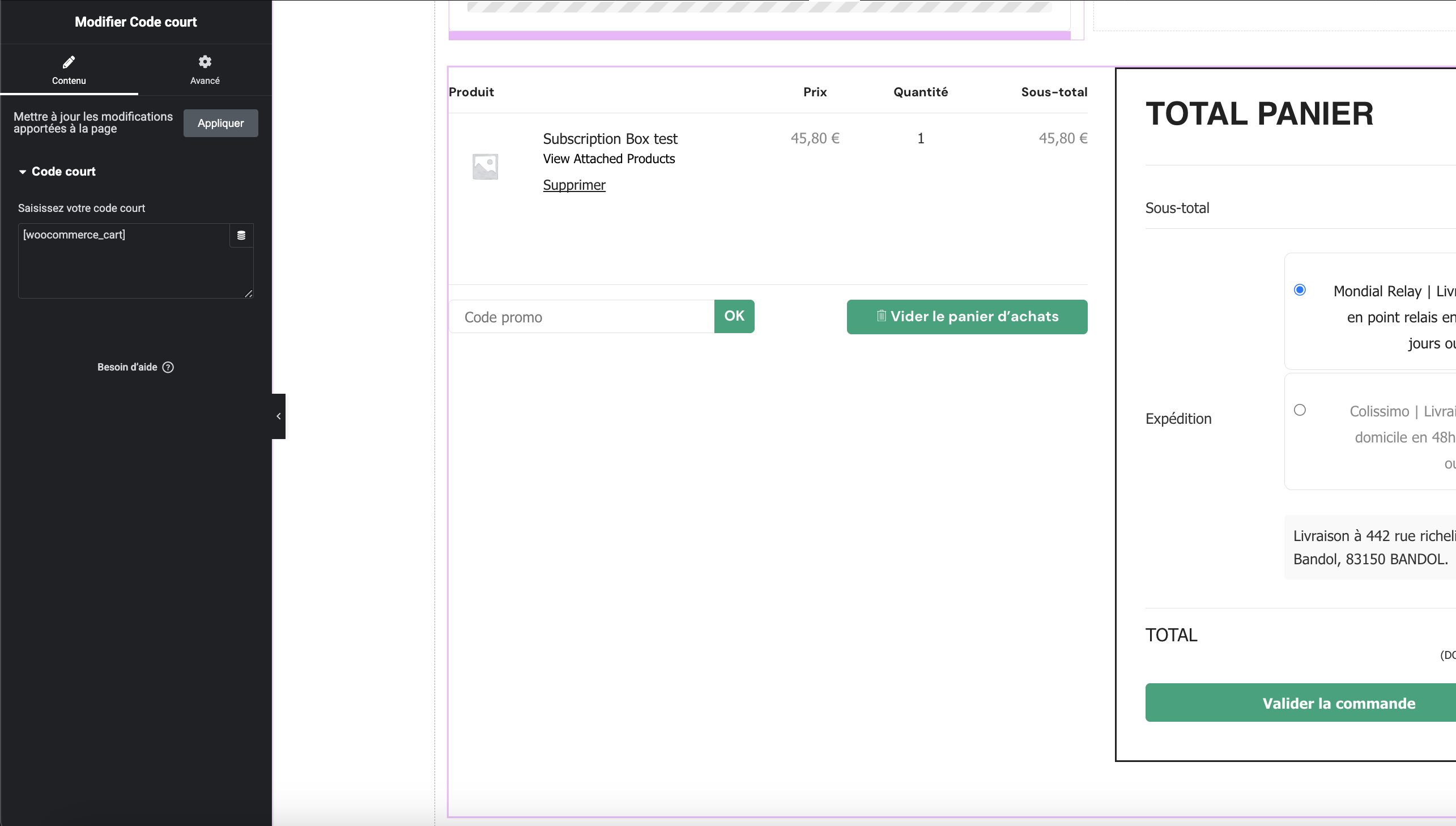Click the Modifier Code court title
Screen dimensions: 1456x826
coord(135,22)
